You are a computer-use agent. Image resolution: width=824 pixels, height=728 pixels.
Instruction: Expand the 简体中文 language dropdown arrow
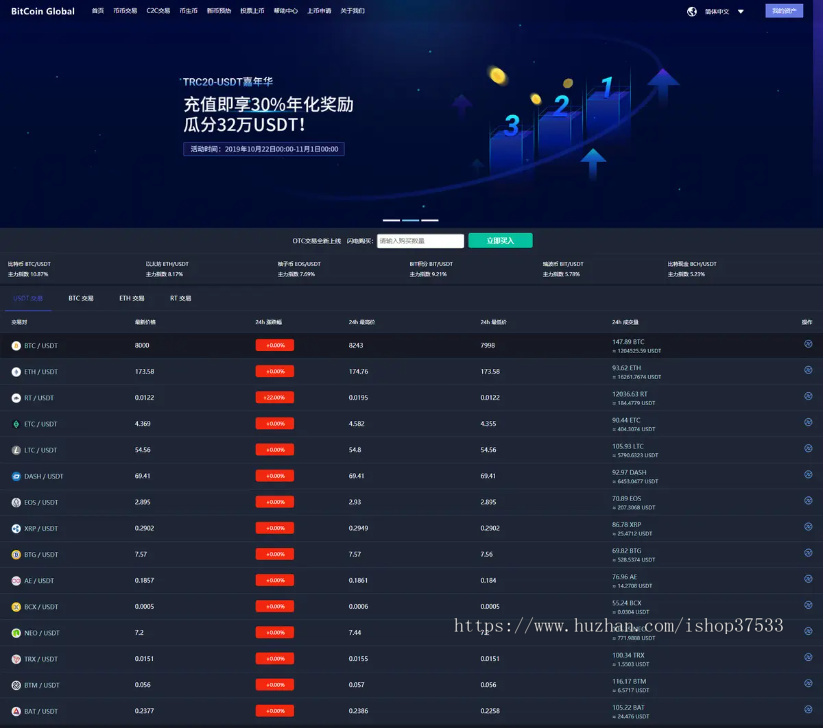[x=740, y=12]
